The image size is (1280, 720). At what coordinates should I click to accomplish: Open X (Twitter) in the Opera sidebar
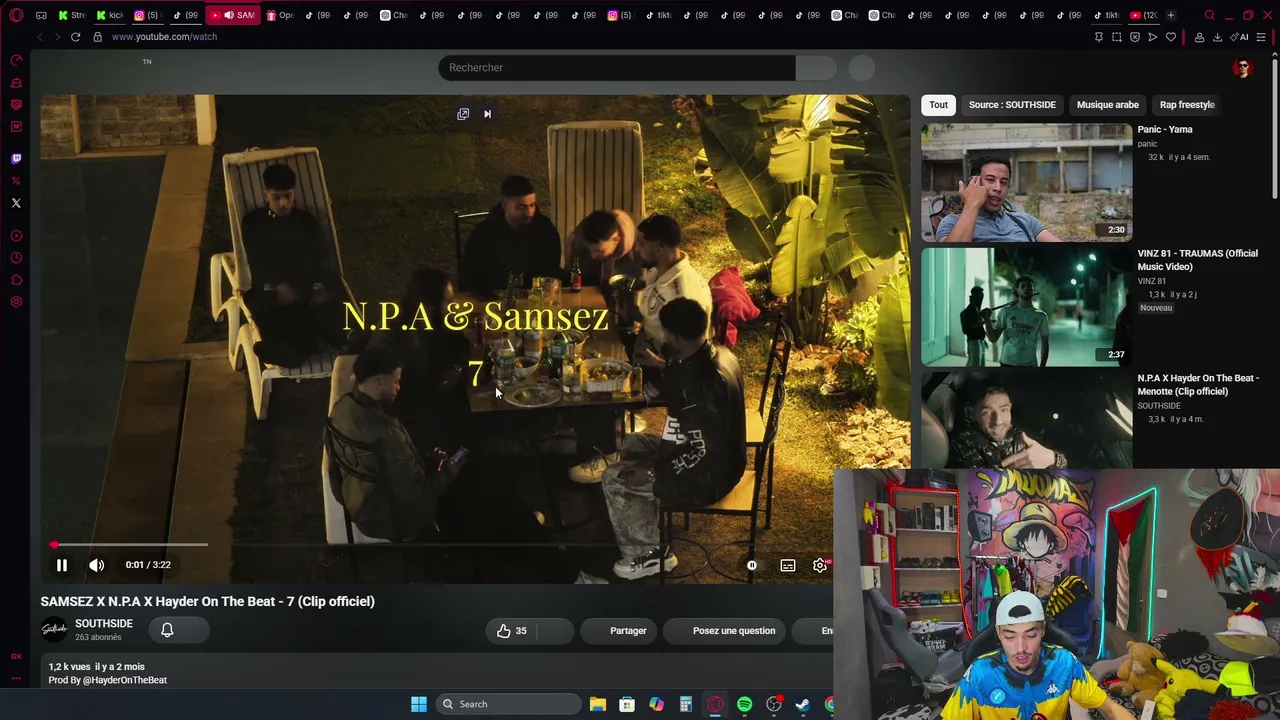(16, 203)
